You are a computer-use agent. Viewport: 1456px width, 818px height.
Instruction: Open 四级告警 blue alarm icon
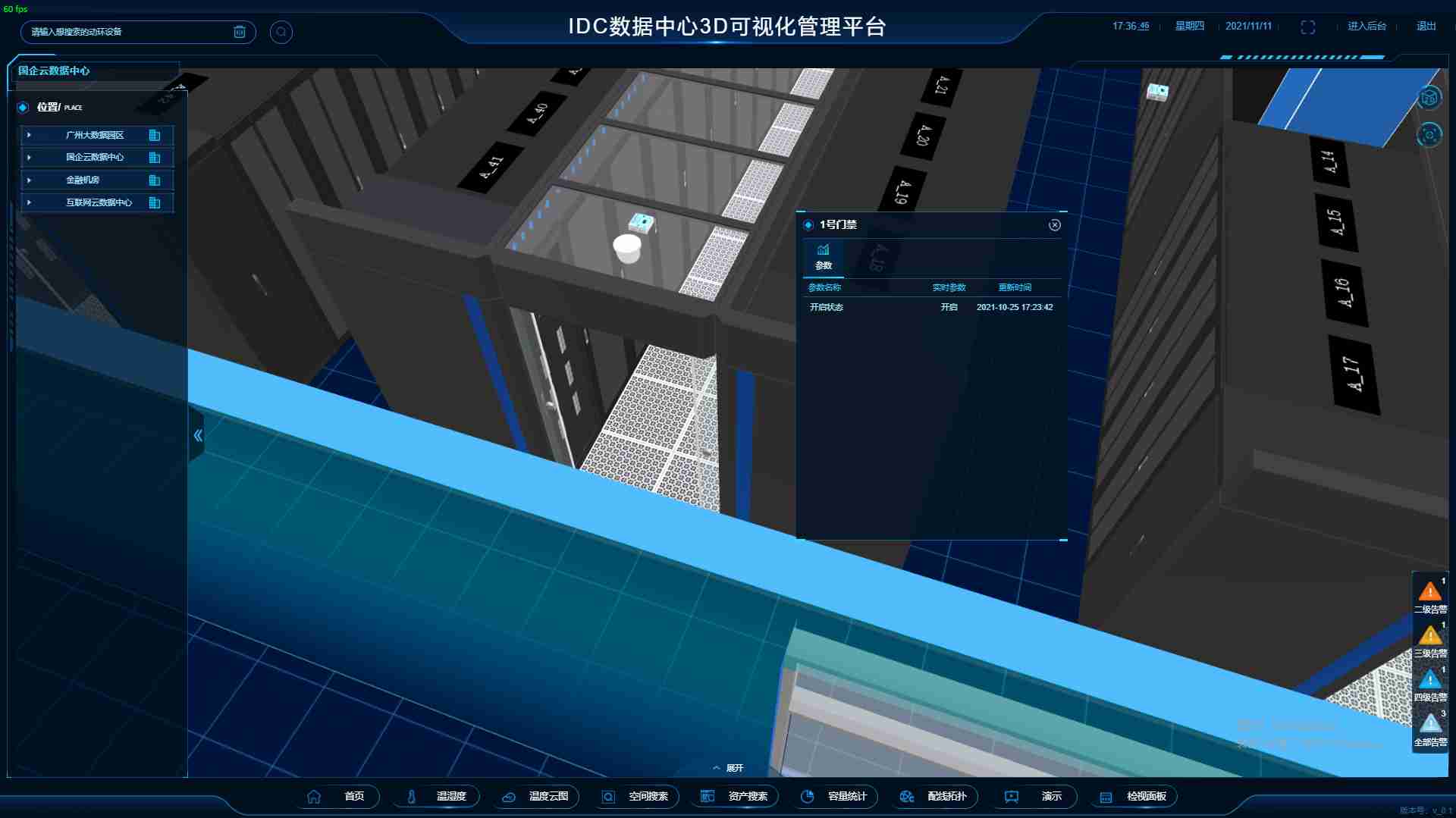[x=1430, y=679]
